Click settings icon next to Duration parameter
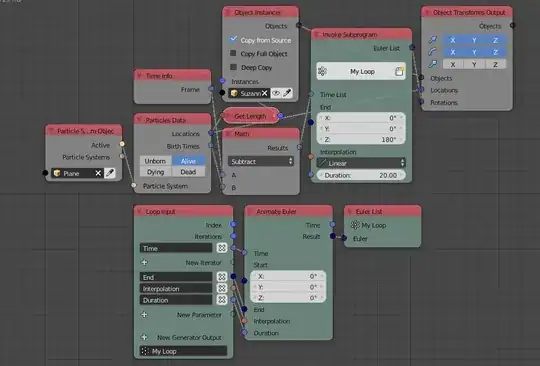 tap(222, 300)
